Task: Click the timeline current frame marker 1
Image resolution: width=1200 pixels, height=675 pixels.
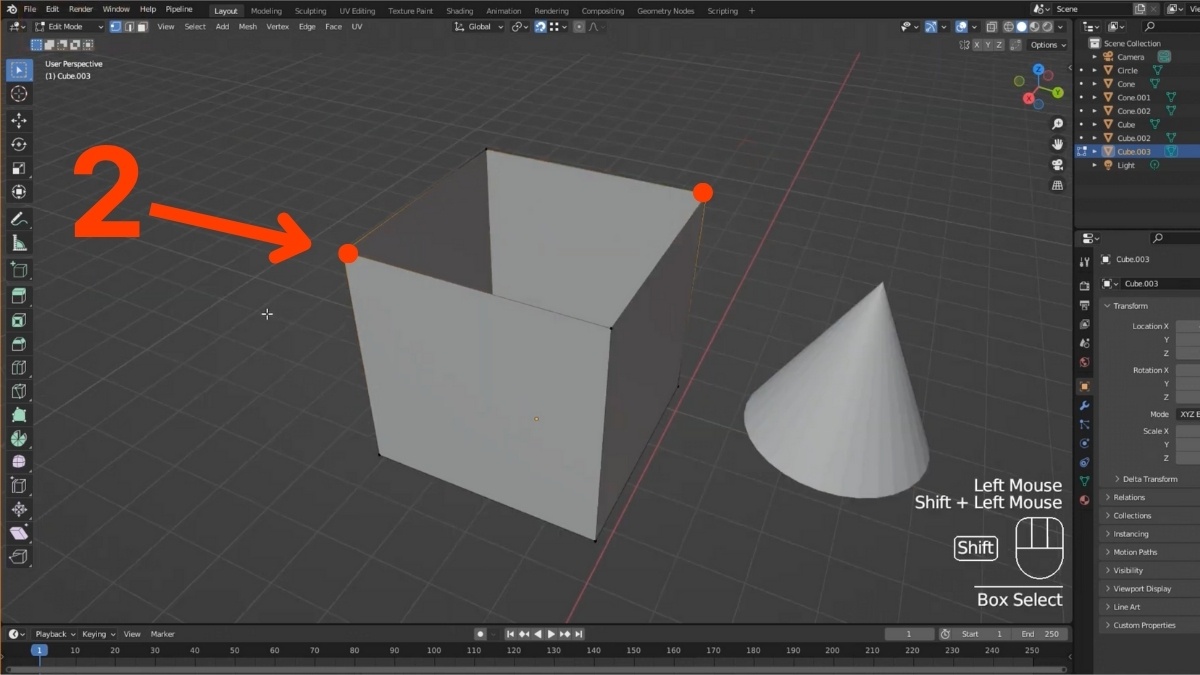Action: pyautogui.click(x=38, y=650)
